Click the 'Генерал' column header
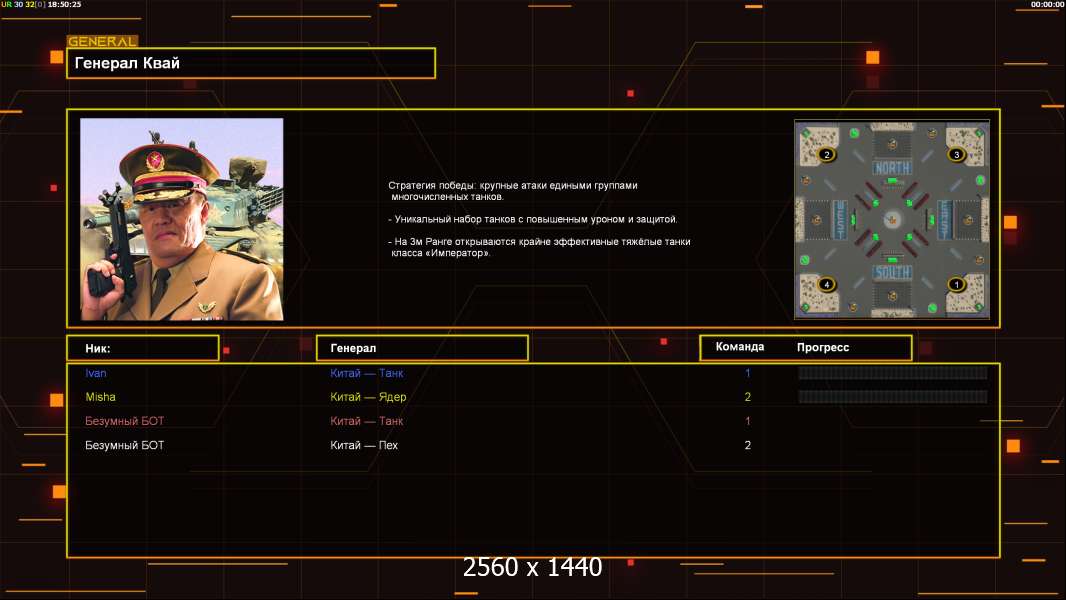The width and height of the screenshot is (1066, 600). (421, 348)
